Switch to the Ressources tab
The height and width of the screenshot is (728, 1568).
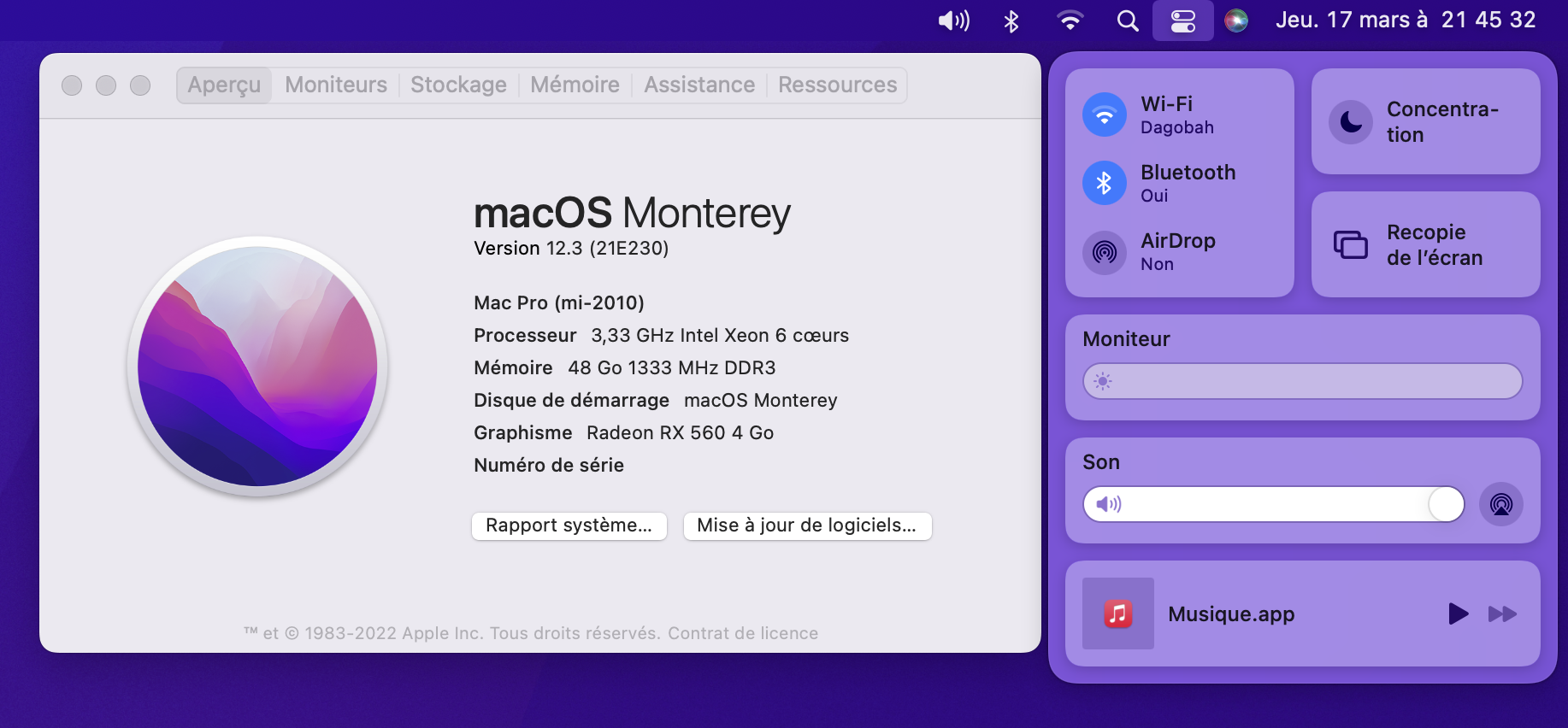838,85
